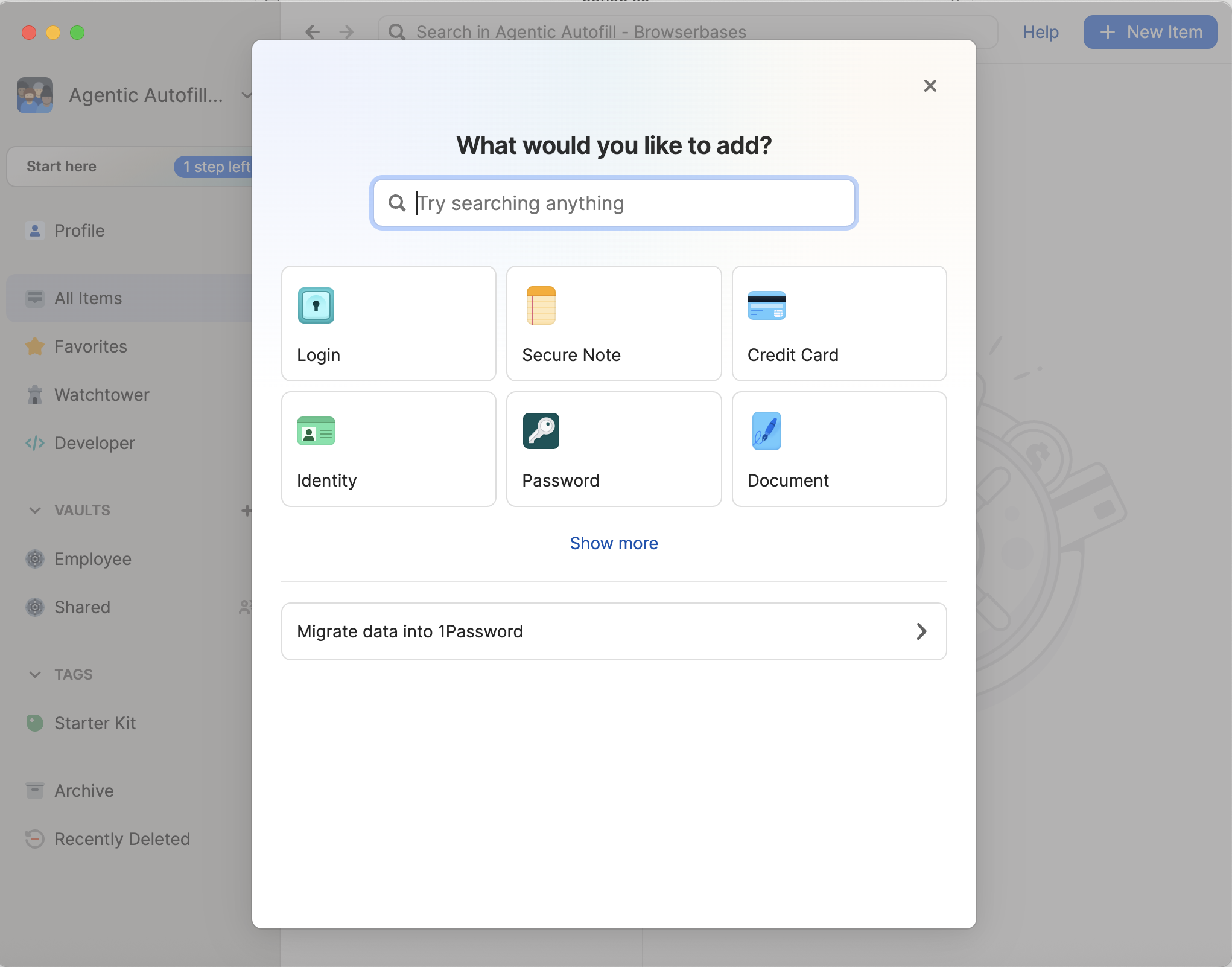The height and width of the screenshot is (967, 1232).
Task: Open the Developer section in sidebar
Action: 94,443
